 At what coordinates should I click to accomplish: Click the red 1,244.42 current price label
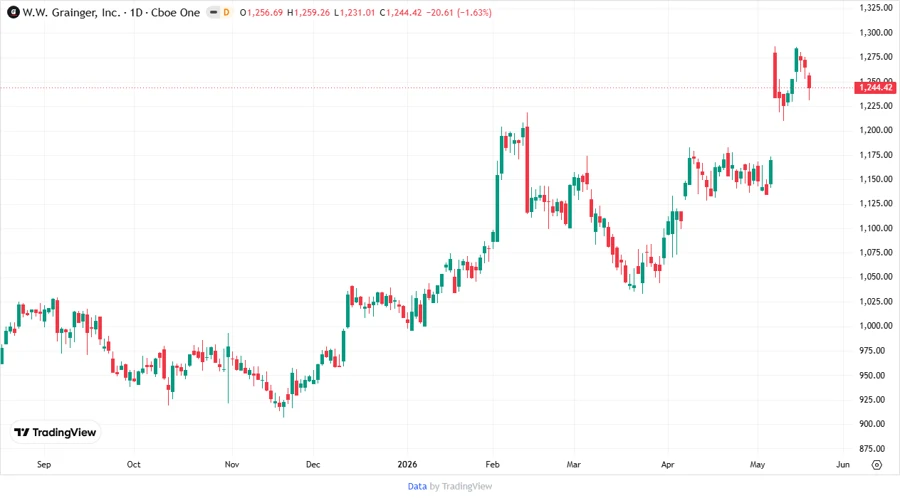pyautogui.click(x=875, y=88)
